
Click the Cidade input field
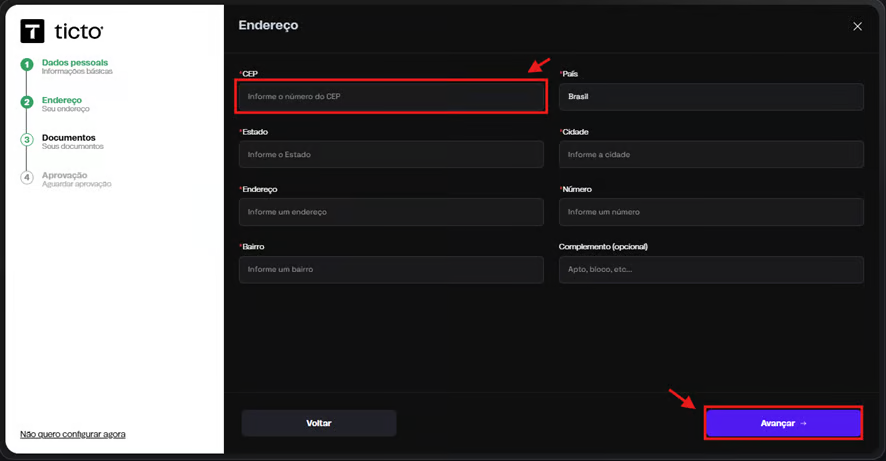coord(710,154)
